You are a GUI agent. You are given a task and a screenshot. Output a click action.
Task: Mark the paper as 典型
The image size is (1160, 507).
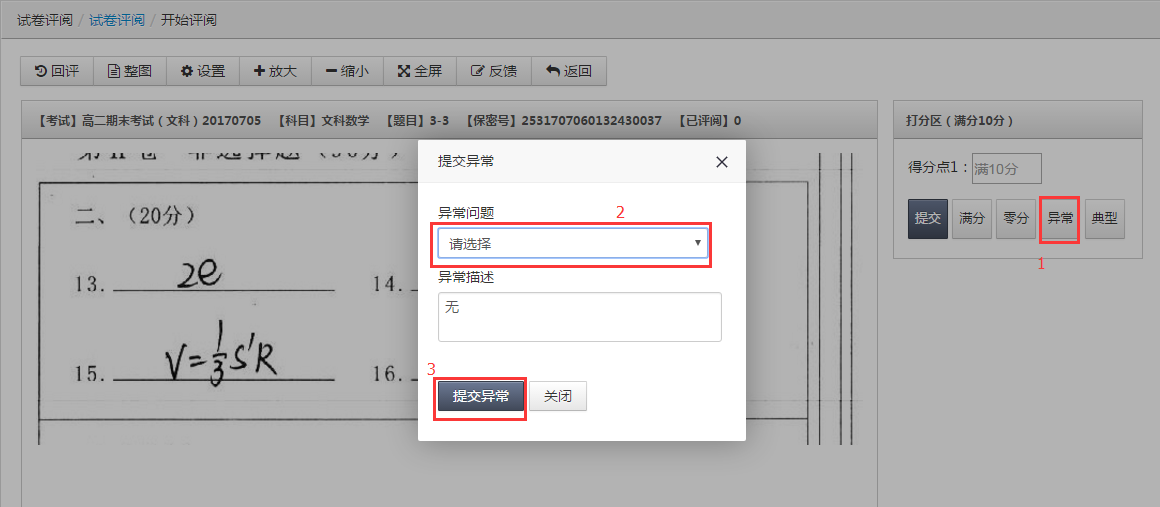coord(1105,218)
